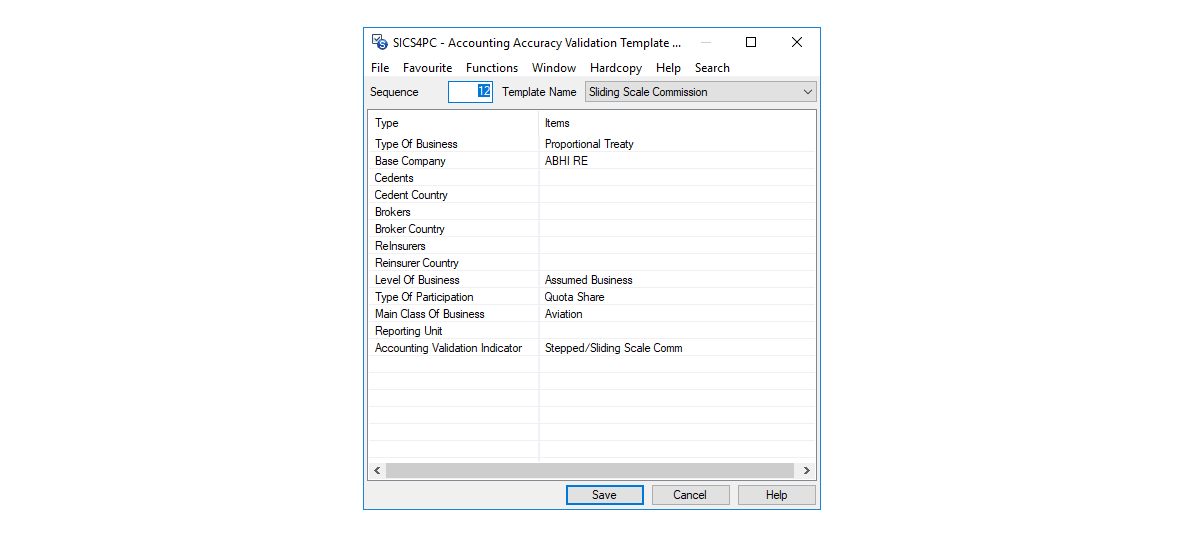This screenshot has height=536, width=1184.
Task: Click the Aviation value
Action: coord(563,314)
